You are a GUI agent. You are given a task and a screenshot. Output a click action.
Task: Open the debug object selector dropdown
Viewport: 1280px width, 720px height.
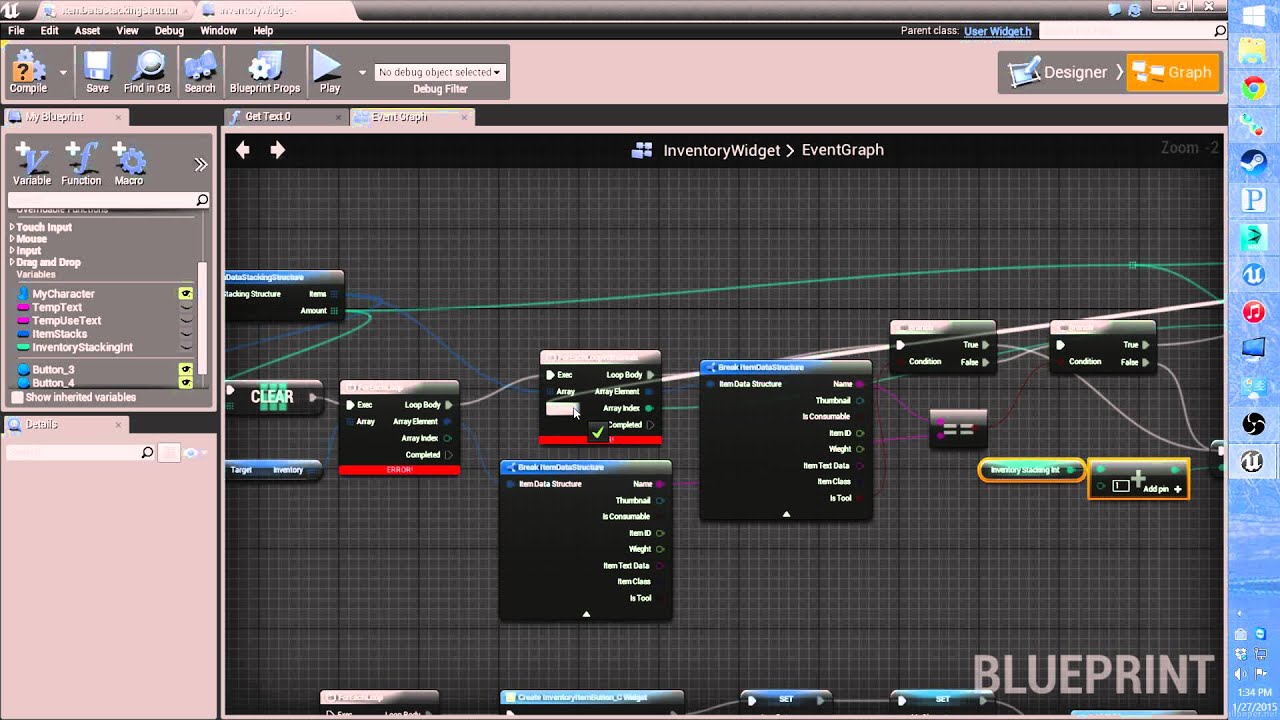click(x=440, y=72)
